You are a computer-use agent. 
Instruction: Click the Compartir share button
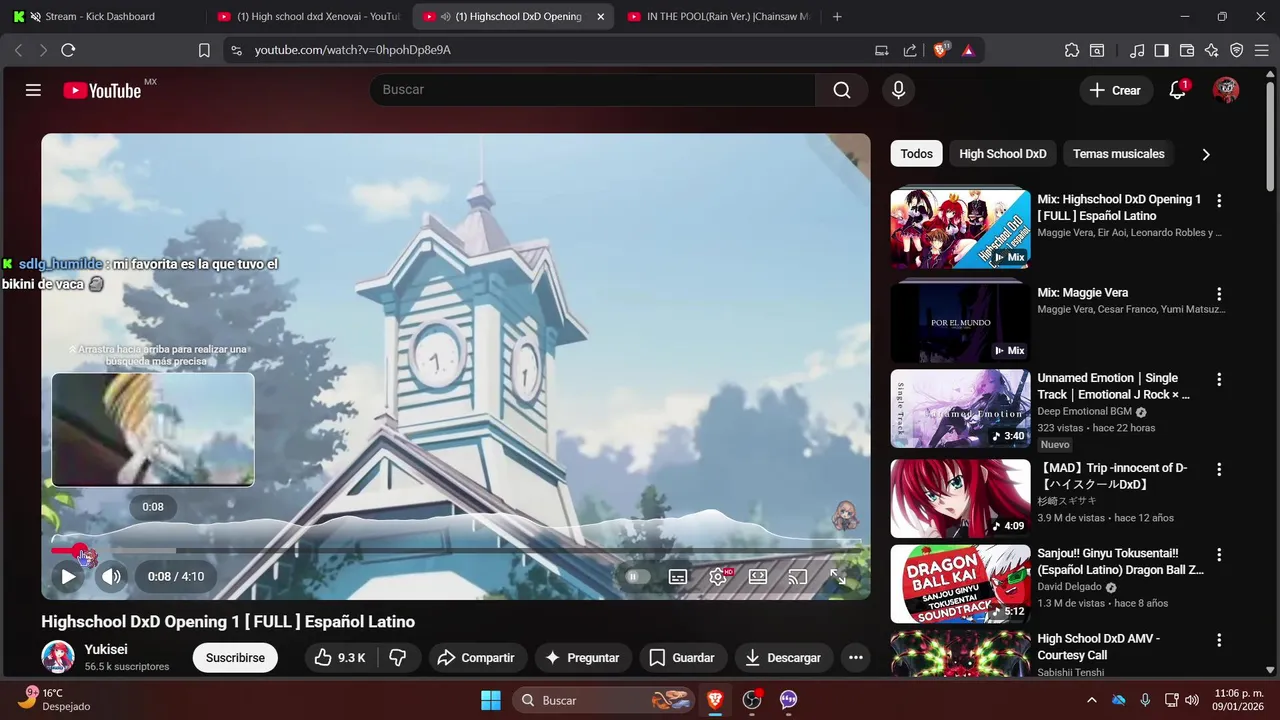point(478,657)
